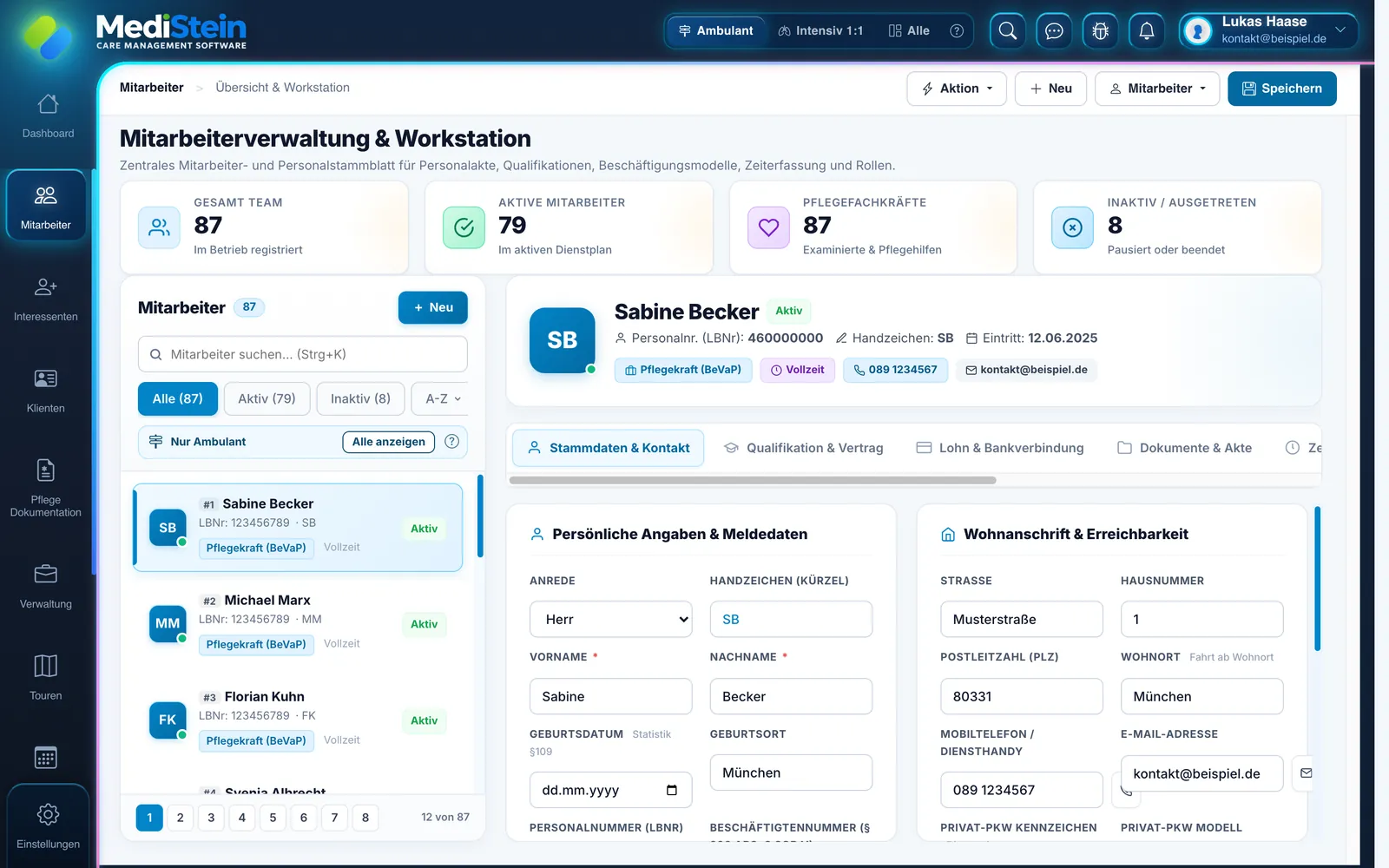Open Pflege Dokumentation in sidebar
The image size is (1389, 868).
click(x=46, y=488)
